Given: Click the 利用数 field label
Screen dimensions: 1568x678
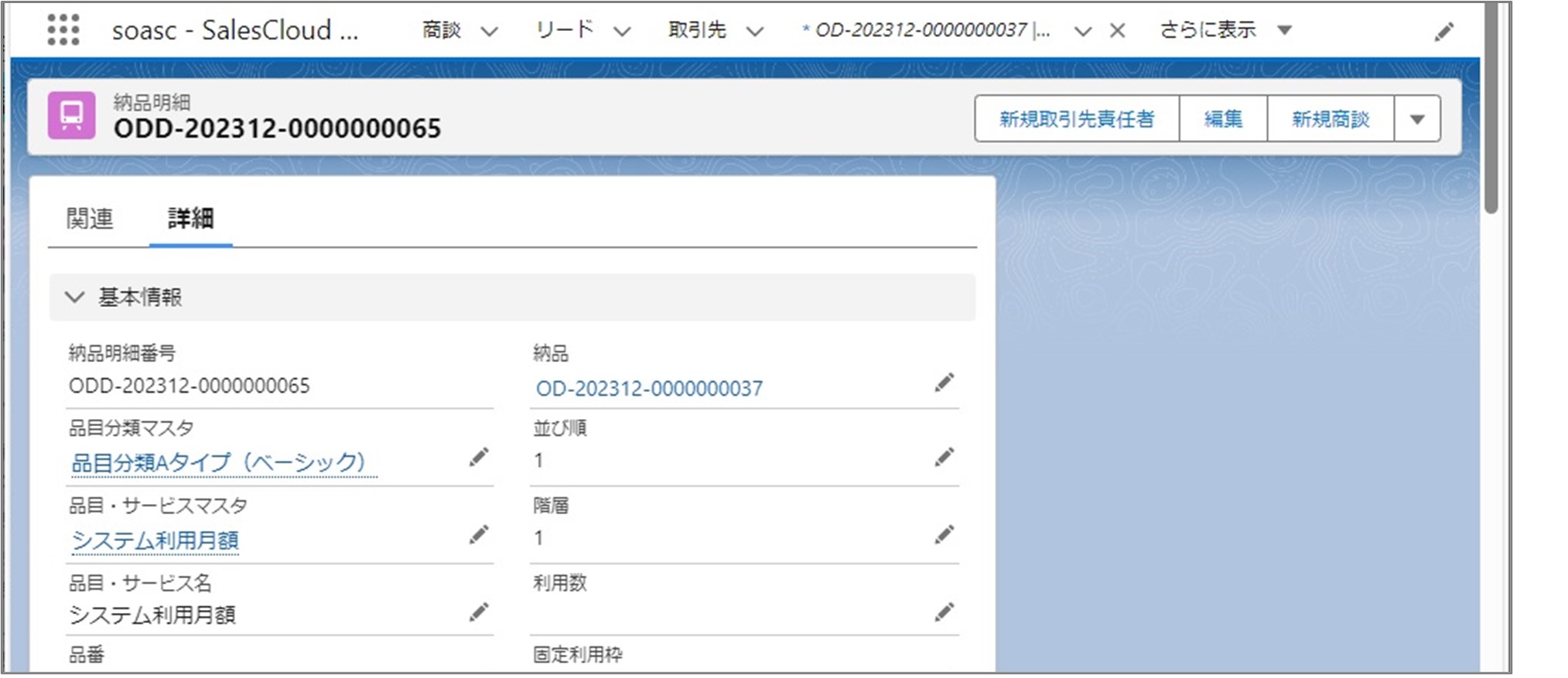Looking at the screenshot, I should [x=559, y=583].
